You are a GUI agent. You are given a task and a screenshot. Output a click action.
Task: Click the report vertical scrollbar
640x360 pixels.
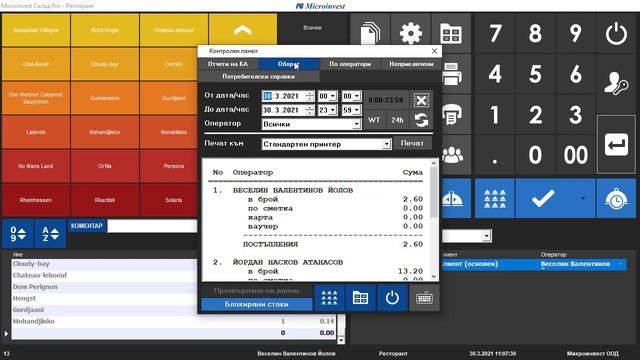point(434,220)
